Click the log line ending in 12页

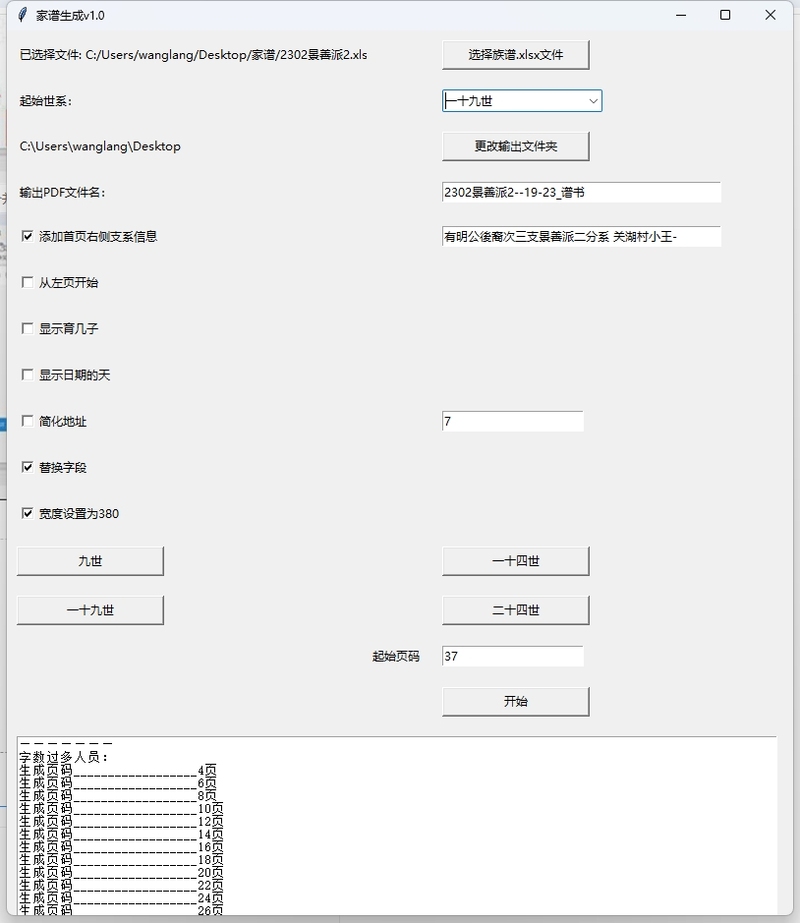click(121, 822)
